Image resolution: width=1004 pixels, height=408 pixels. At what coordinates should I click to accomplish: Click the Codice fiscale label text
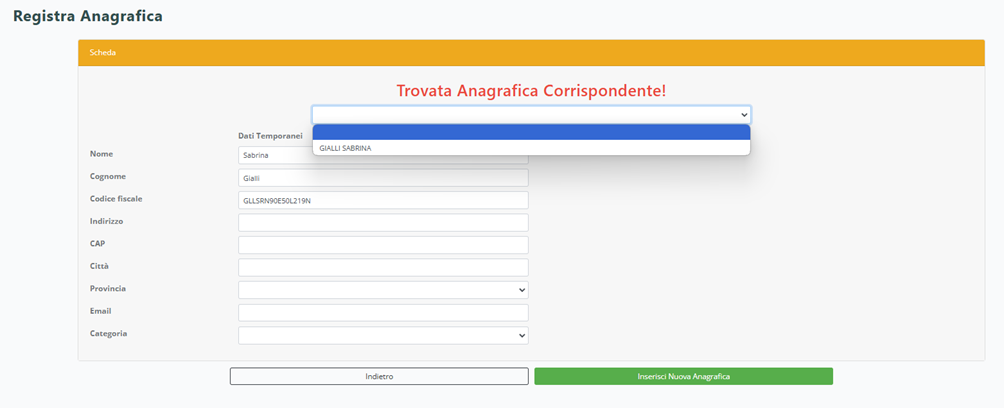(x=116, y=198)
